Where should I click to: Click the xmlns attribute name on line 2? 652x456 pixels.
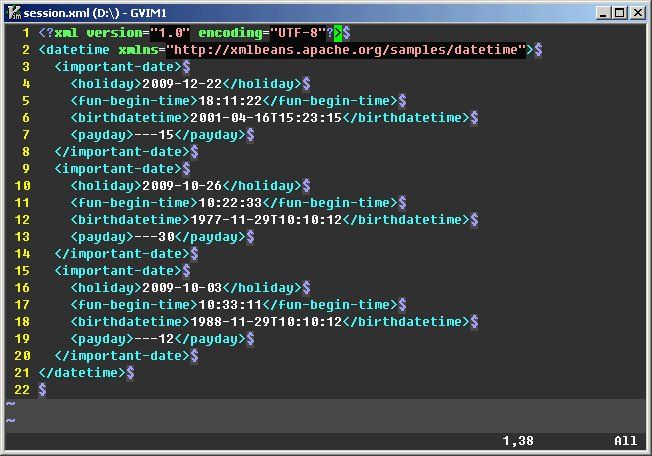138,50
